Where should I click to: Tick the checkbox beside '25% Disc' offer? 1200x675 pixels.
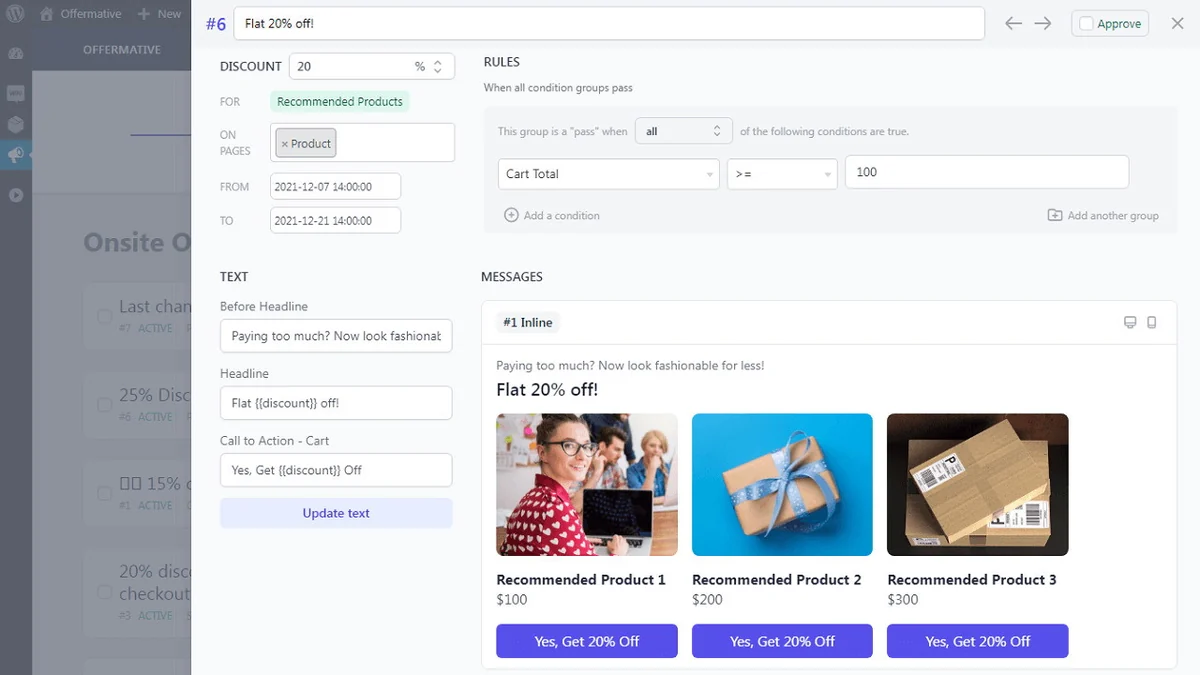(x=104, y=405)
